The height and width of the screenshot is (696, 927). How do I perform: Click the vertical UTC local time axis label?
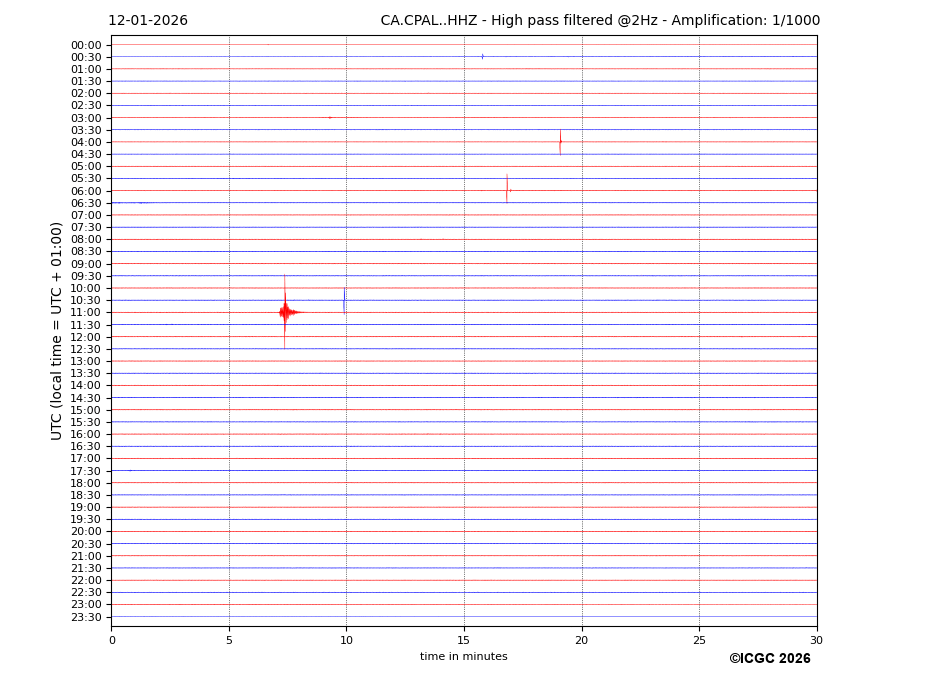[58, 330]
